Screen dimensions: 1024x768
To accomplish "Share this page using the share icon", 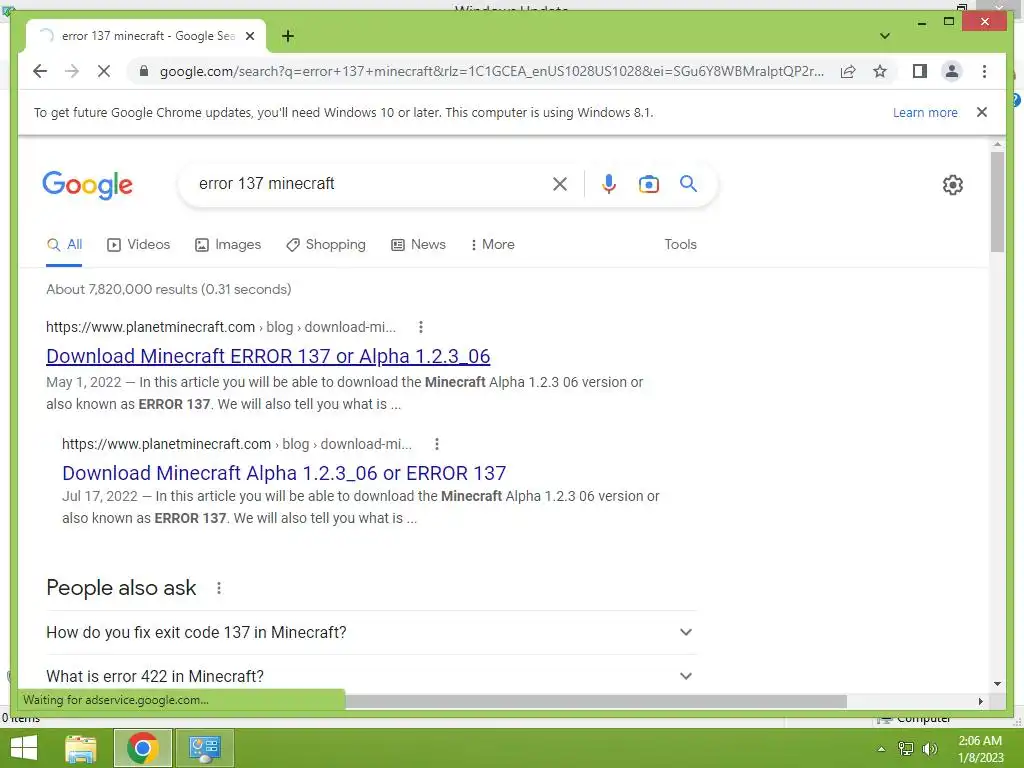I will click(x=848, y=71).
